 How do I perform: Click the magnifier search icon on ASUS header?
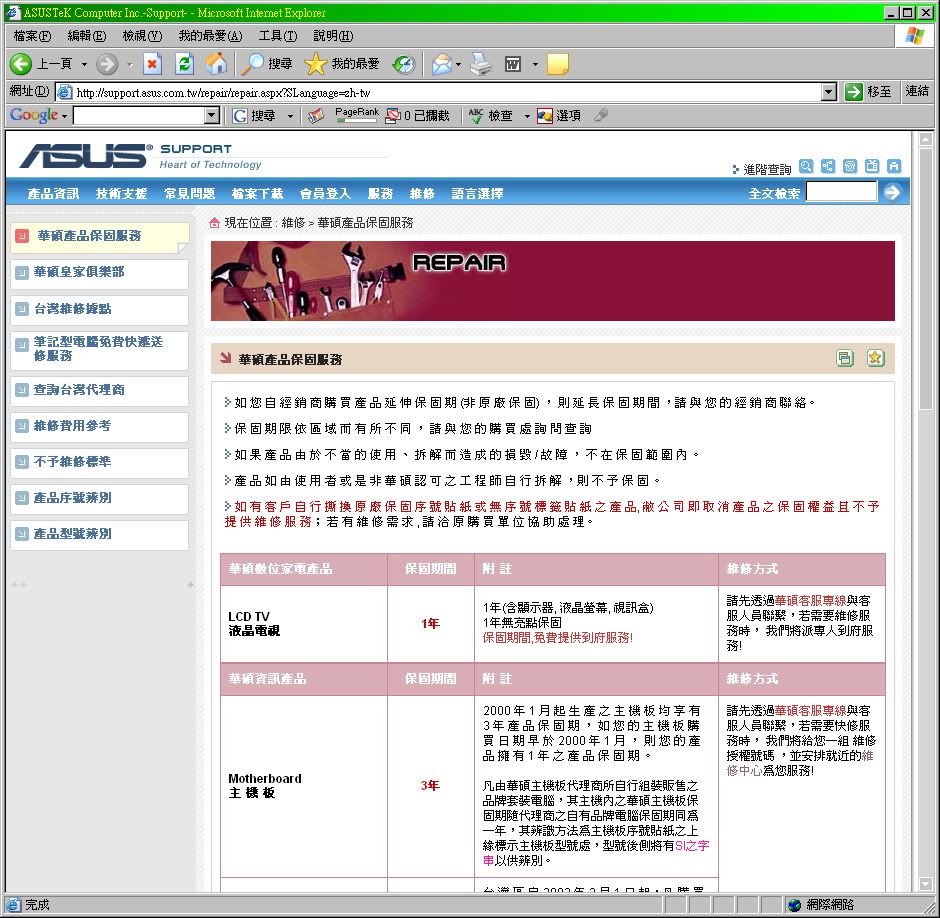(x=806, y=166)
